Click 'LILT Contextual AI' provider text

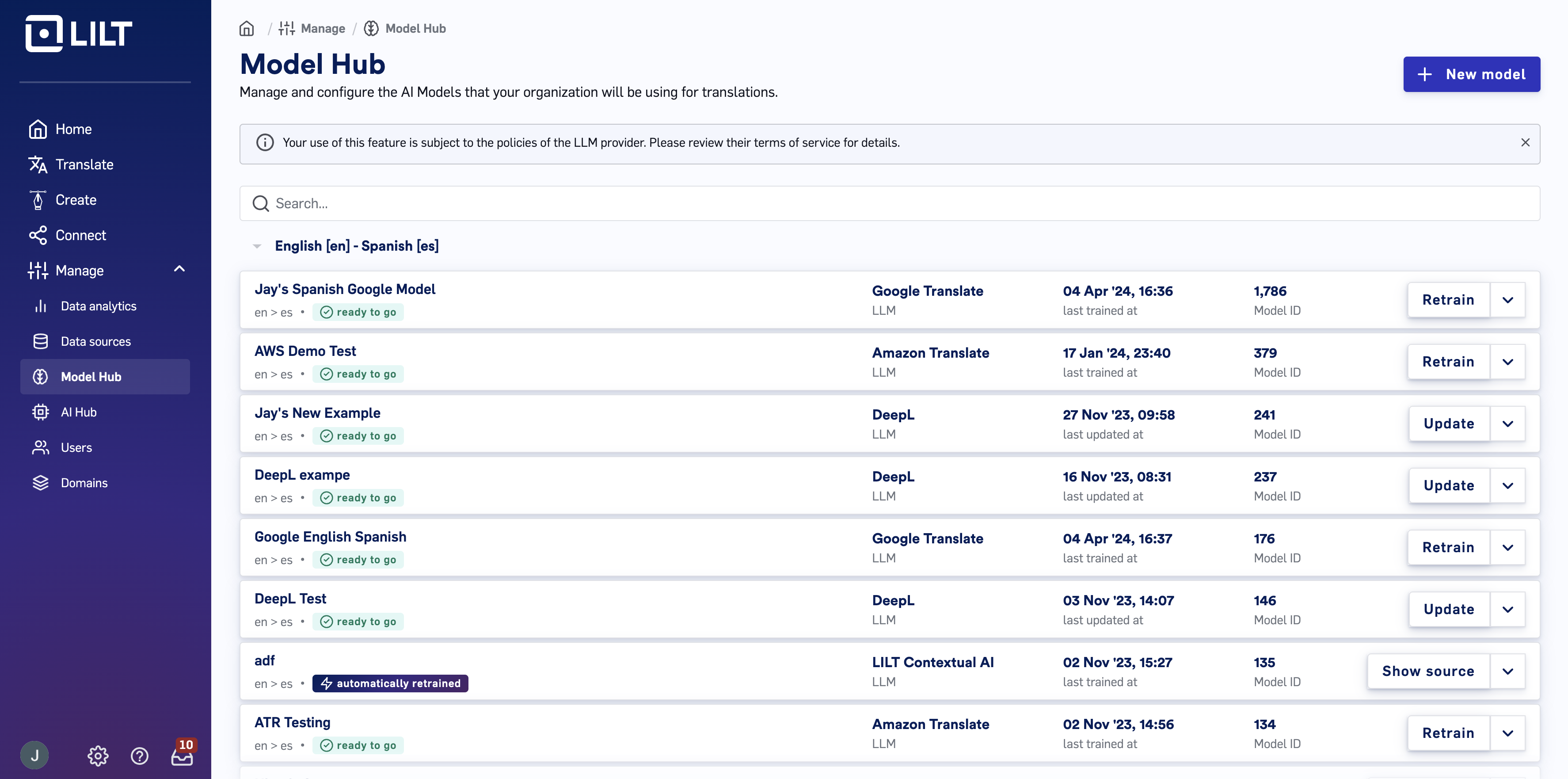click(932, 663)
